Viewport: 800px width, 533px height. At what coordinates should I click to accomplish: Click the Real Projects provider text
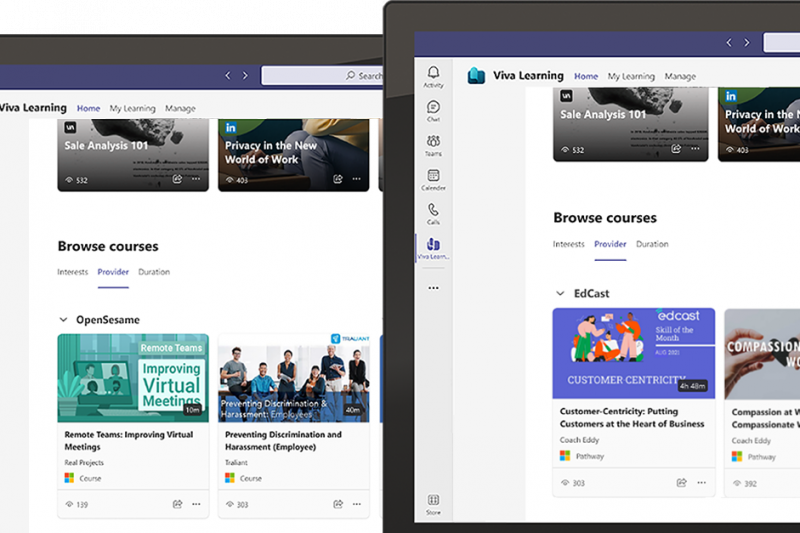pyautogui.click(x=84, y=463)
